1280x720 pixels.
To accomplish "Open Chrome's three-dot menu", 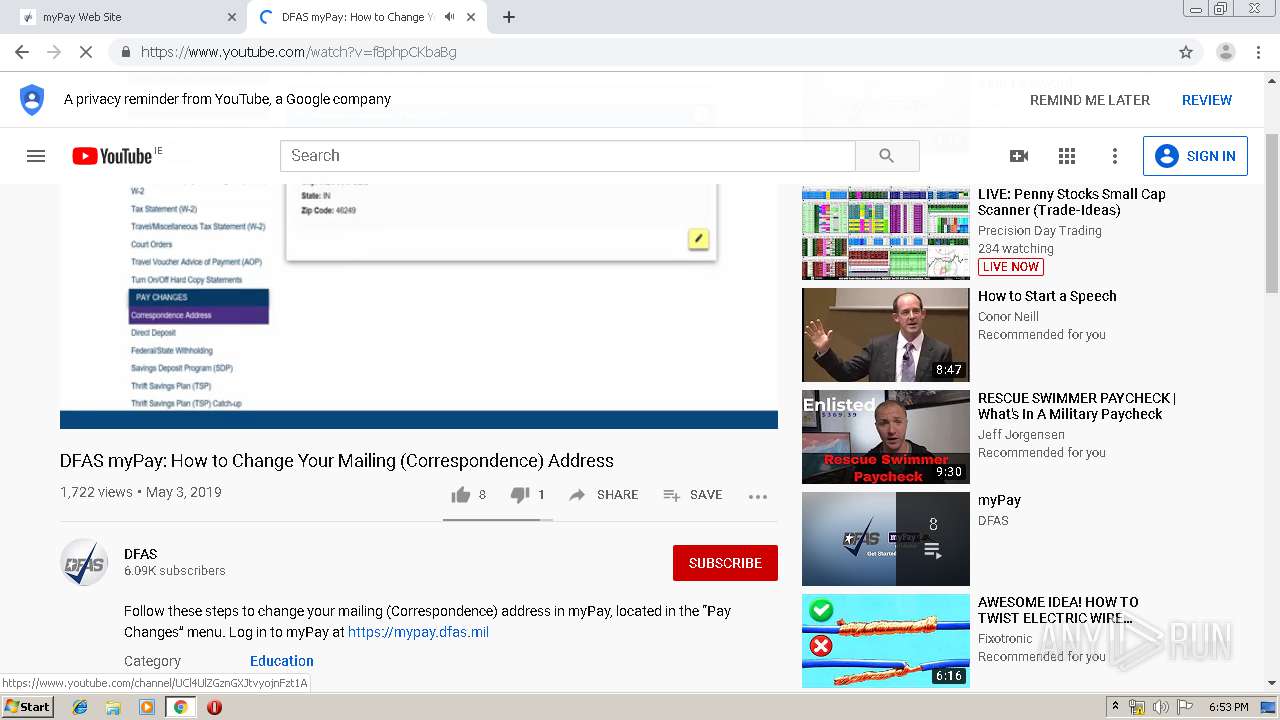I will click(1258, 52).
